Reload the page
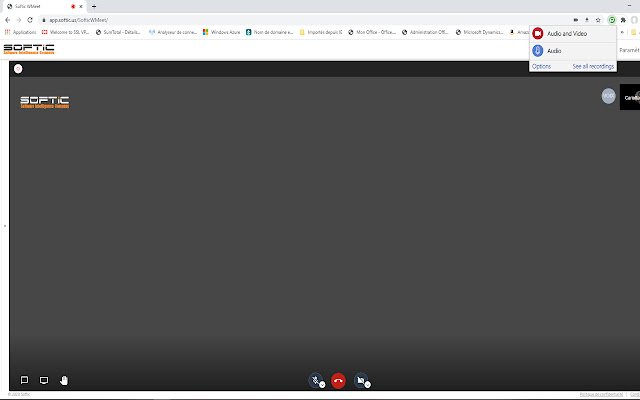The width and height of the screenshot is (640, 400). point(30,20)
